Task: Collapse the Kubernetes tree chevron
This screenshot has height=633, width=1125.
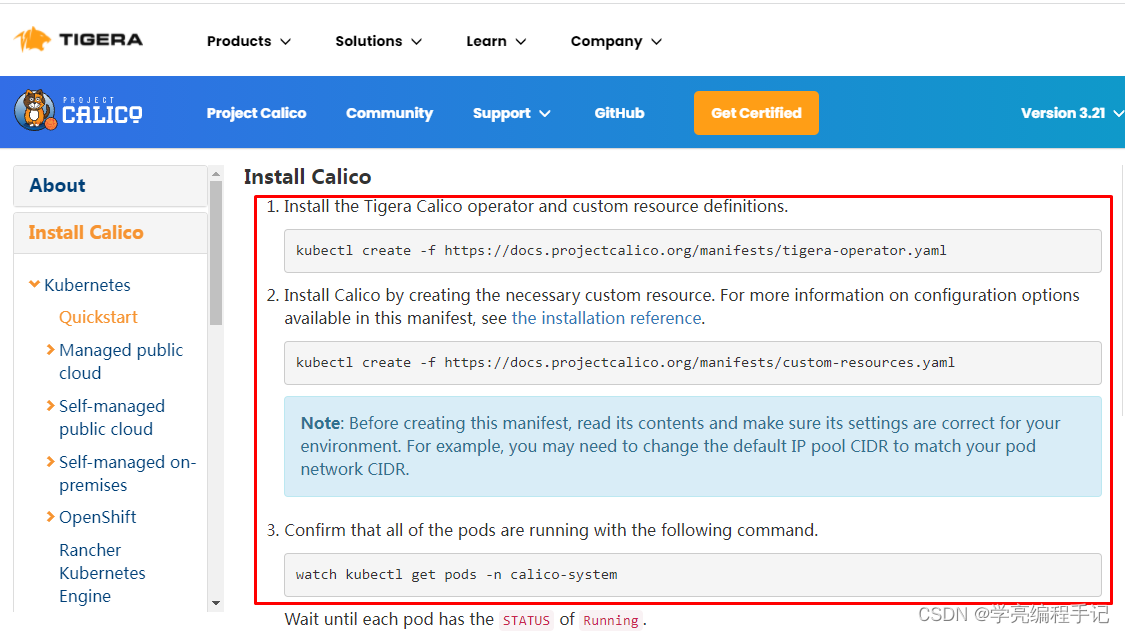Action: 34,284
